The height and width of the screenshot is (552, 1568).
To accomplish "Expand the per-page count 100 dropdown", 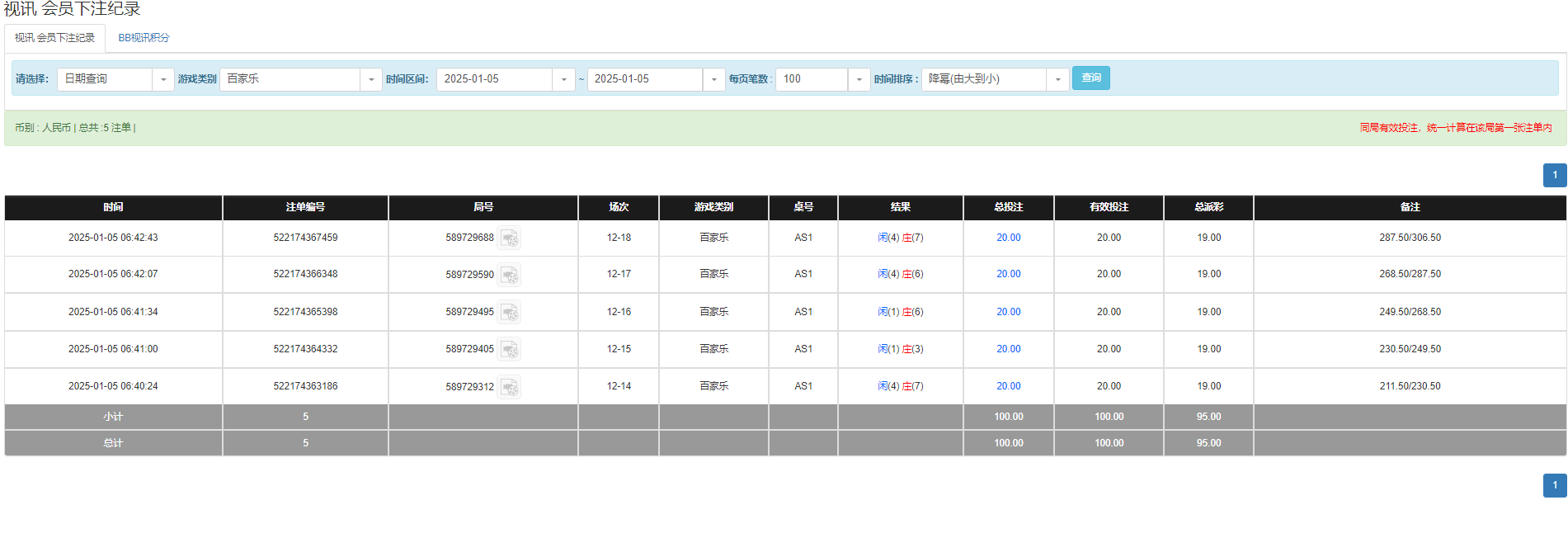I will [x=859, y=79].
